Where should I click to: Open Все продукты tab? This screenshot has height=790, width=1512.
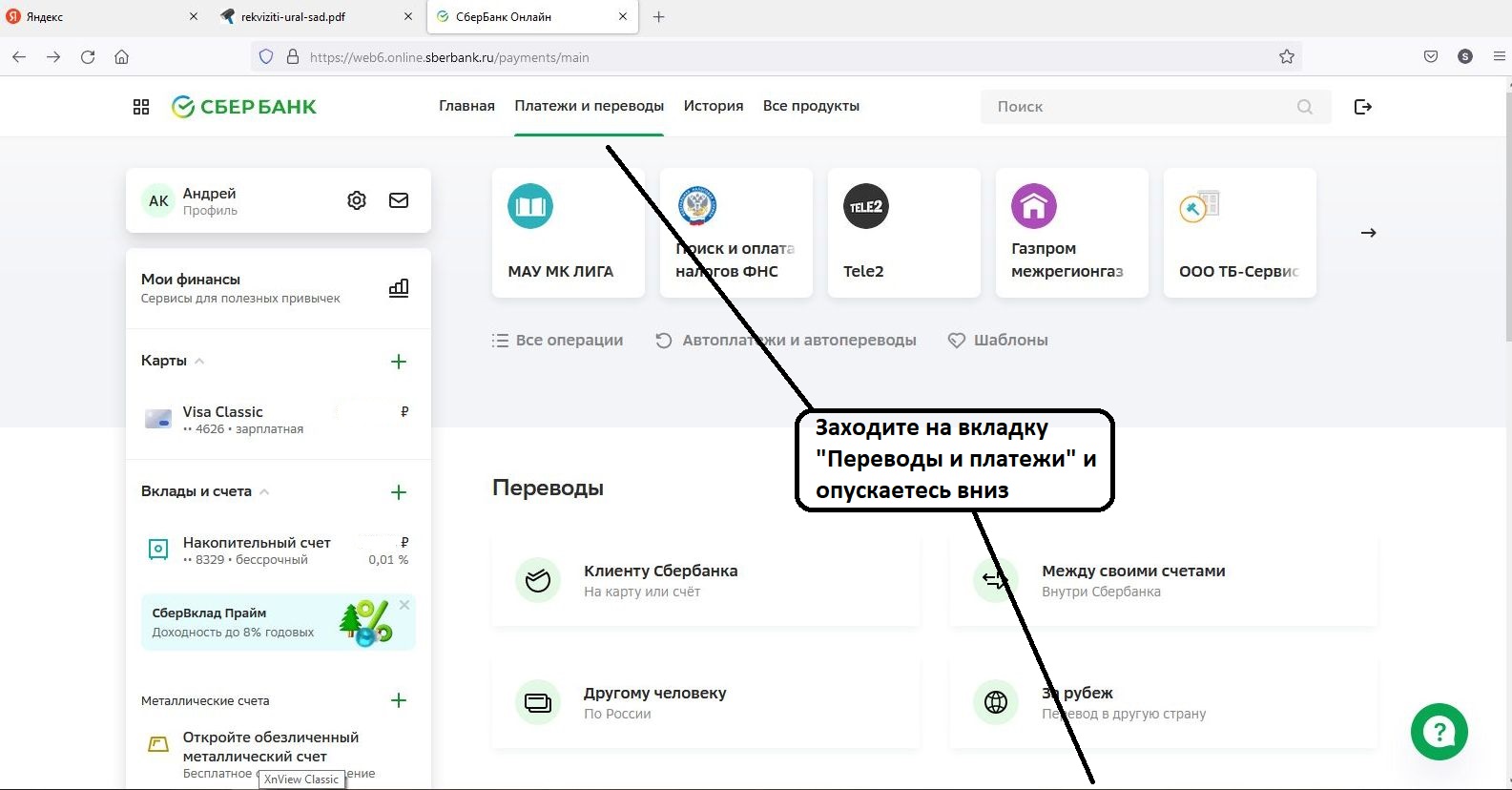[x=811, y=106]
